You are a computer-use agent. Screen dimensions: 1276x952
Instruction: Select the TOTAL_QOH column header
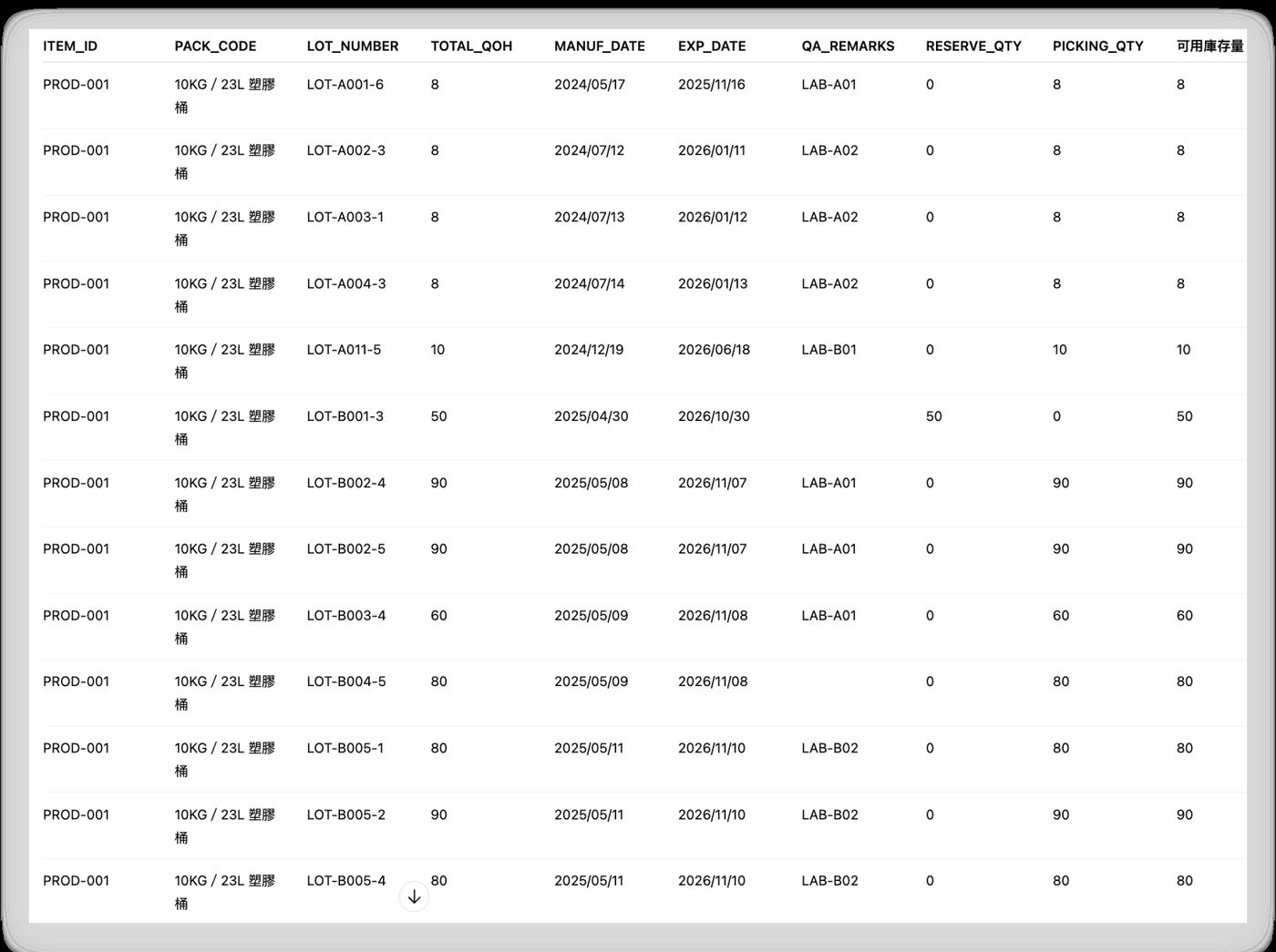click(471, 46)
